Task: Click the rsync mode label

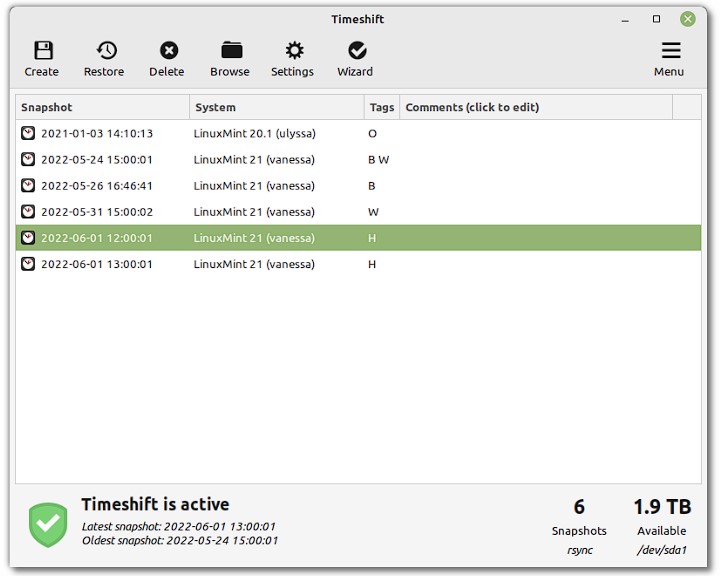Action: [x=580, y=551]
